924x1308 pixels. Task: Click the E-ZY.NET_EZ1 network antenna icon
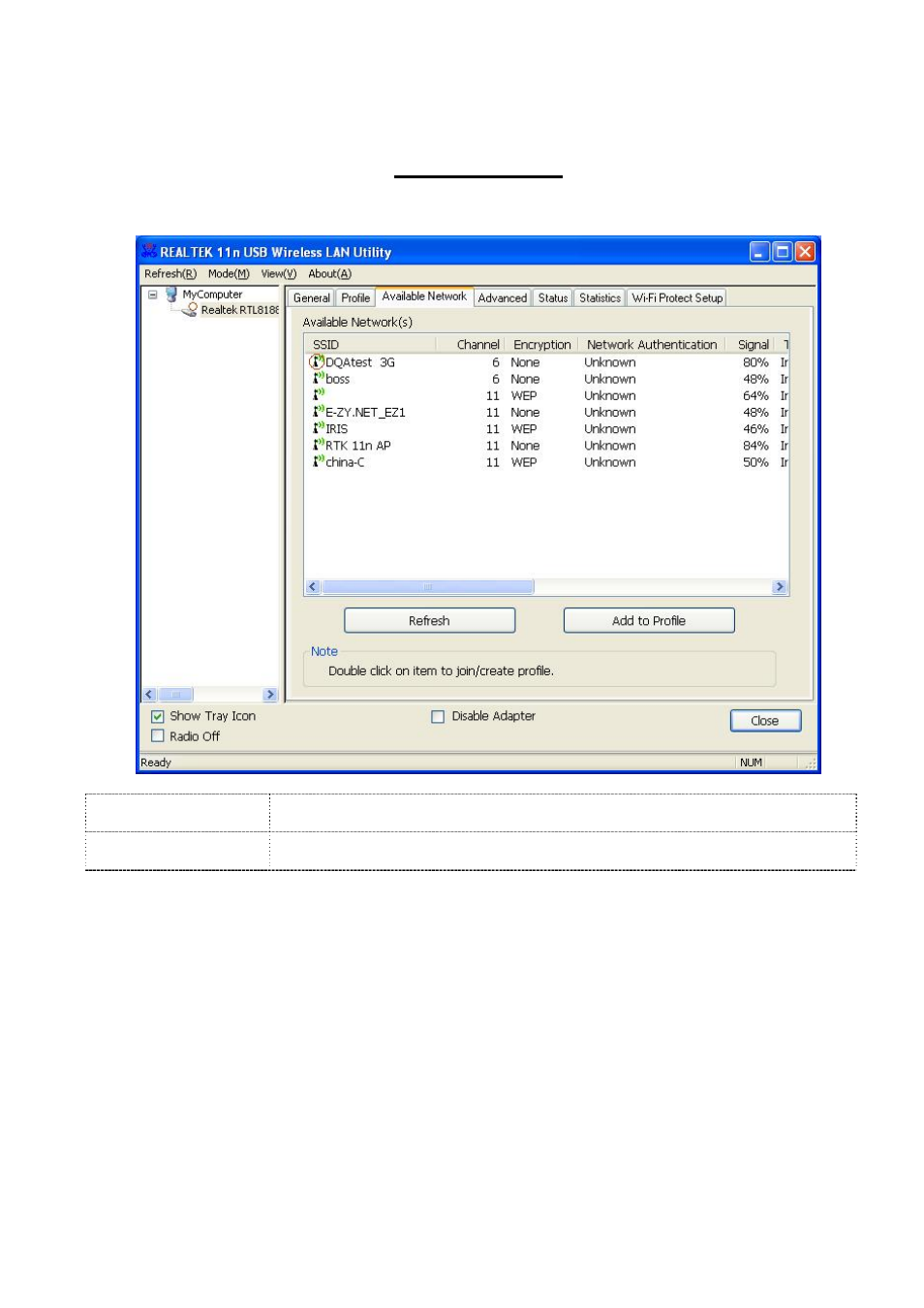pyautogui.click(x=318, y=412)
